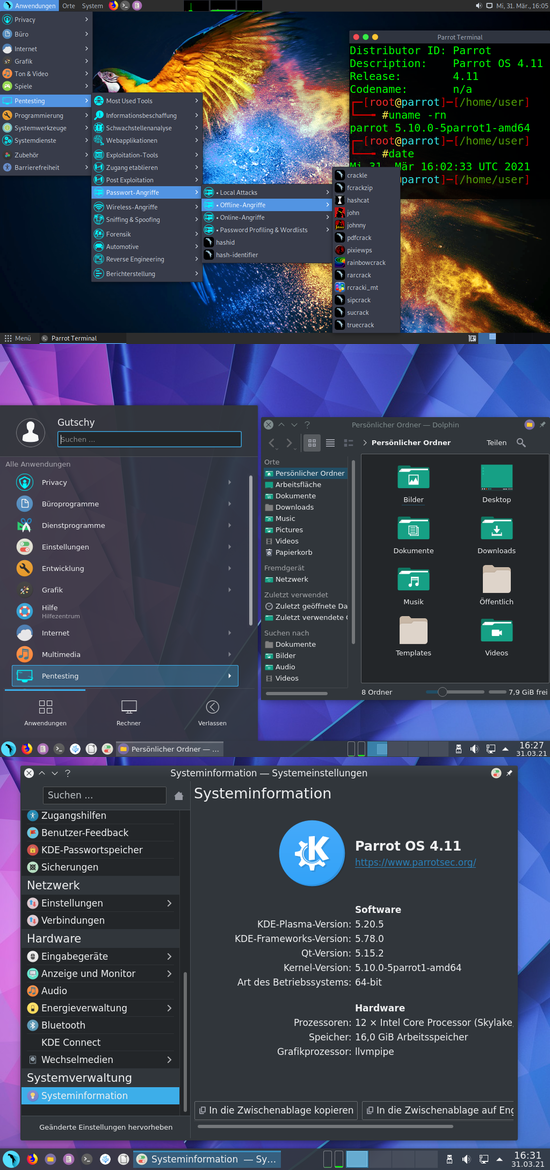Screen dimensions: 550x1170
Task: Click the home icon beside Systemeinstellungen search
Action: point(178,795)
